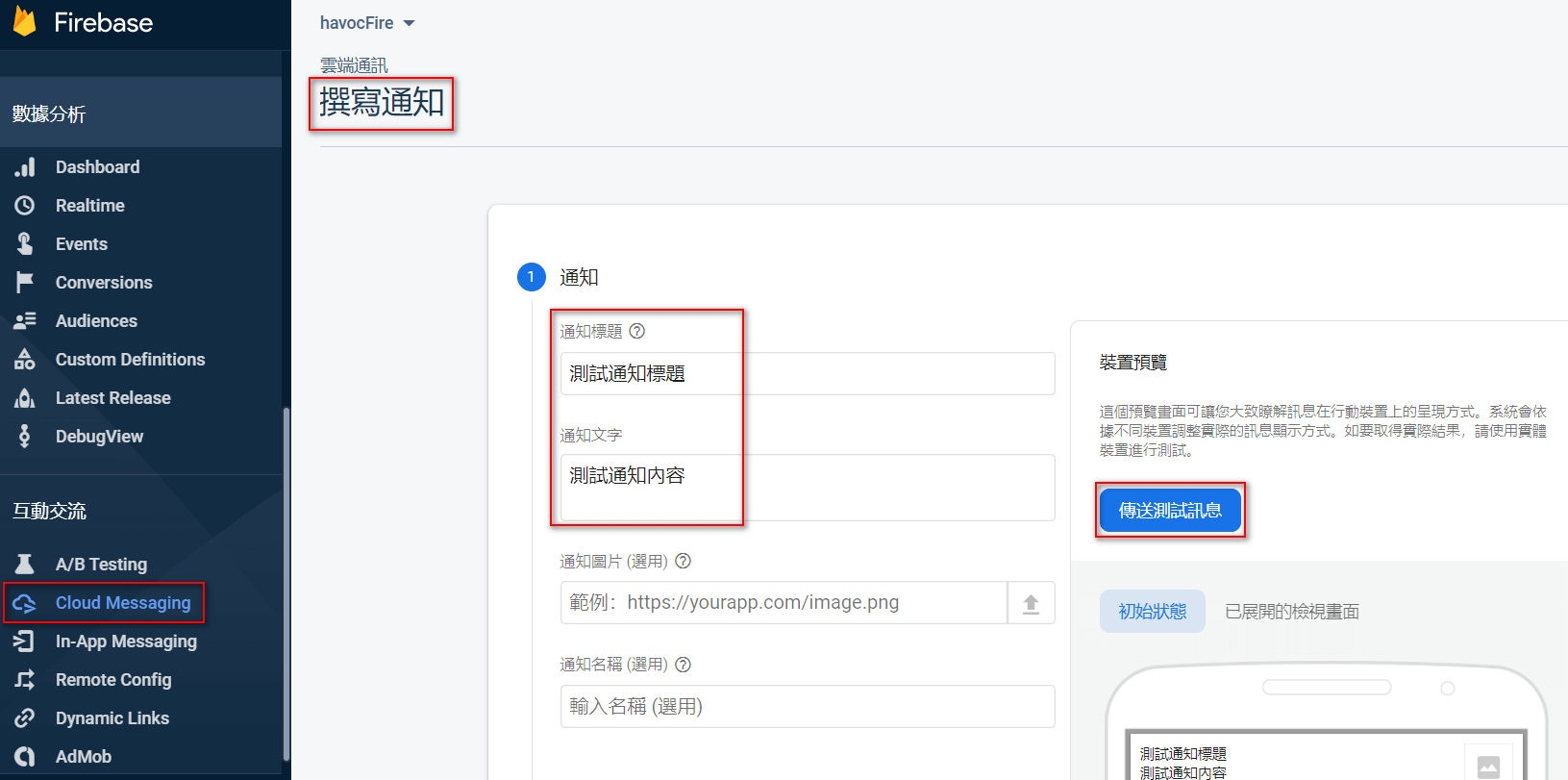Go to Dashboard in sidebar

[x=97, y=167]
